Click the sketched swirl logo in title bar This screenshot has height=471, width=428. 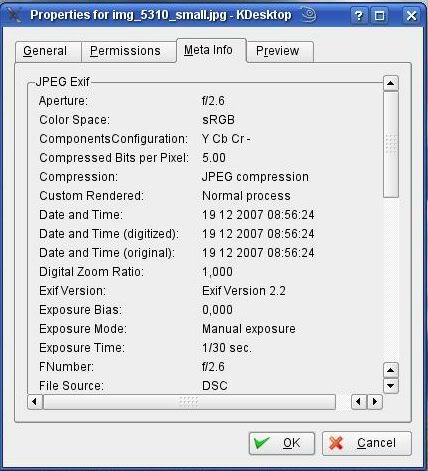(309, 15)
